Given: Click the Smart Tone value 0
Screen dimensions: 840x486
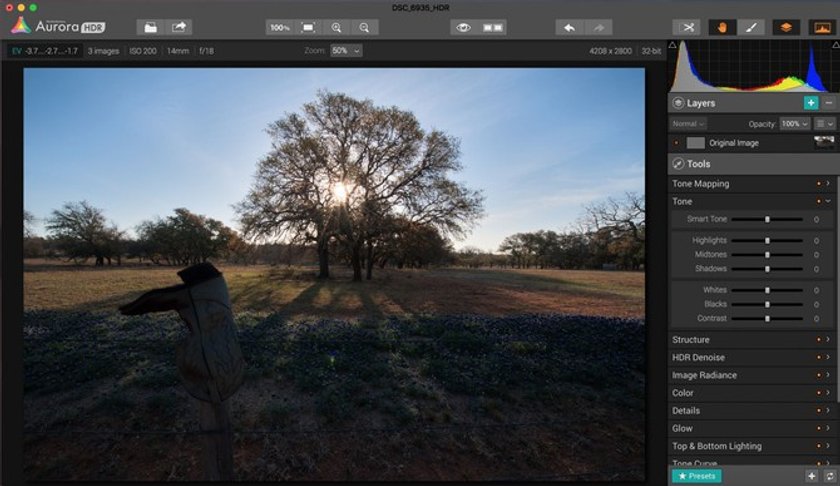Looking at the screenshot, I should pos(816,219).
